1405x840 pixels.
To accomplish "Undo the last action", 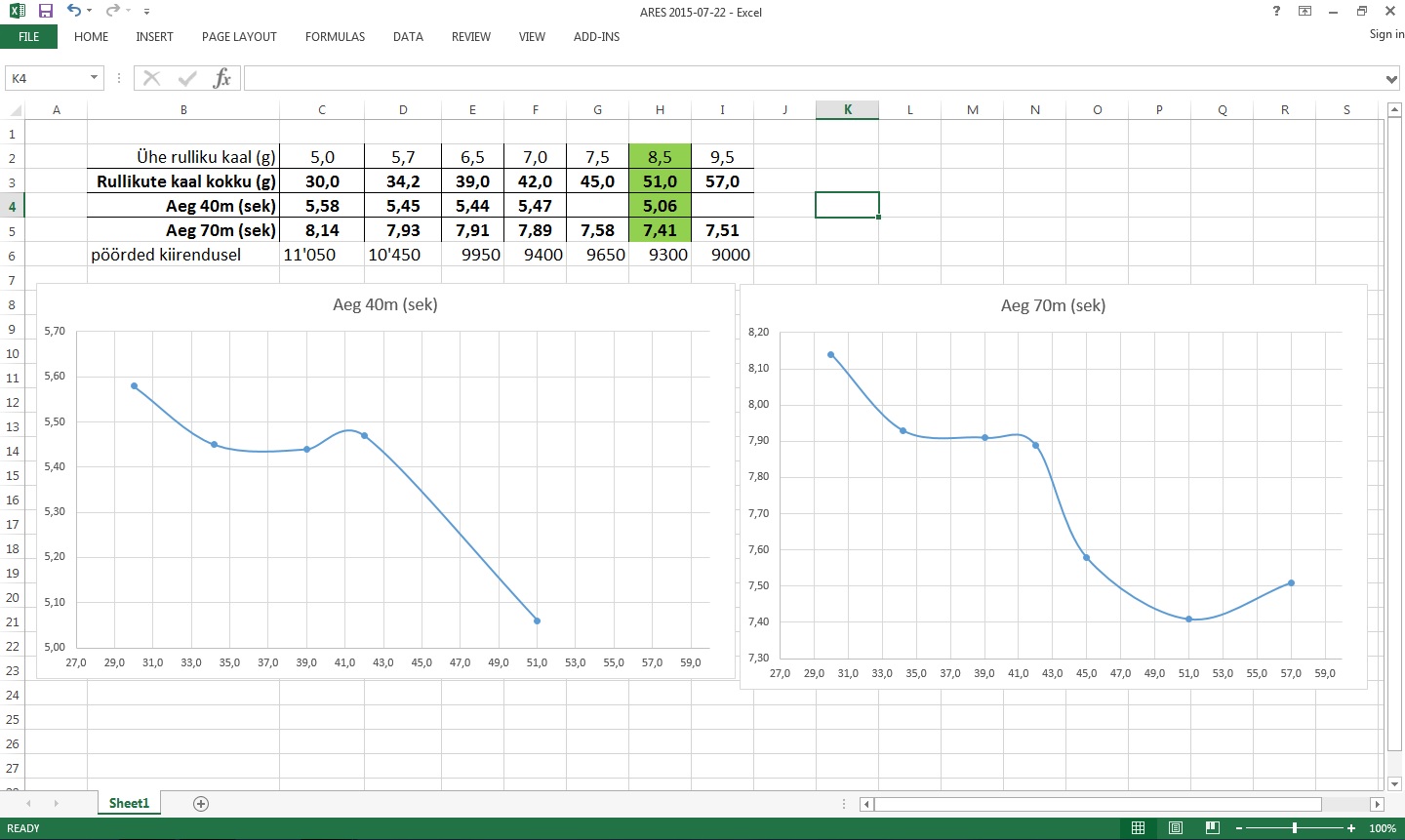I will coord(74,11).
